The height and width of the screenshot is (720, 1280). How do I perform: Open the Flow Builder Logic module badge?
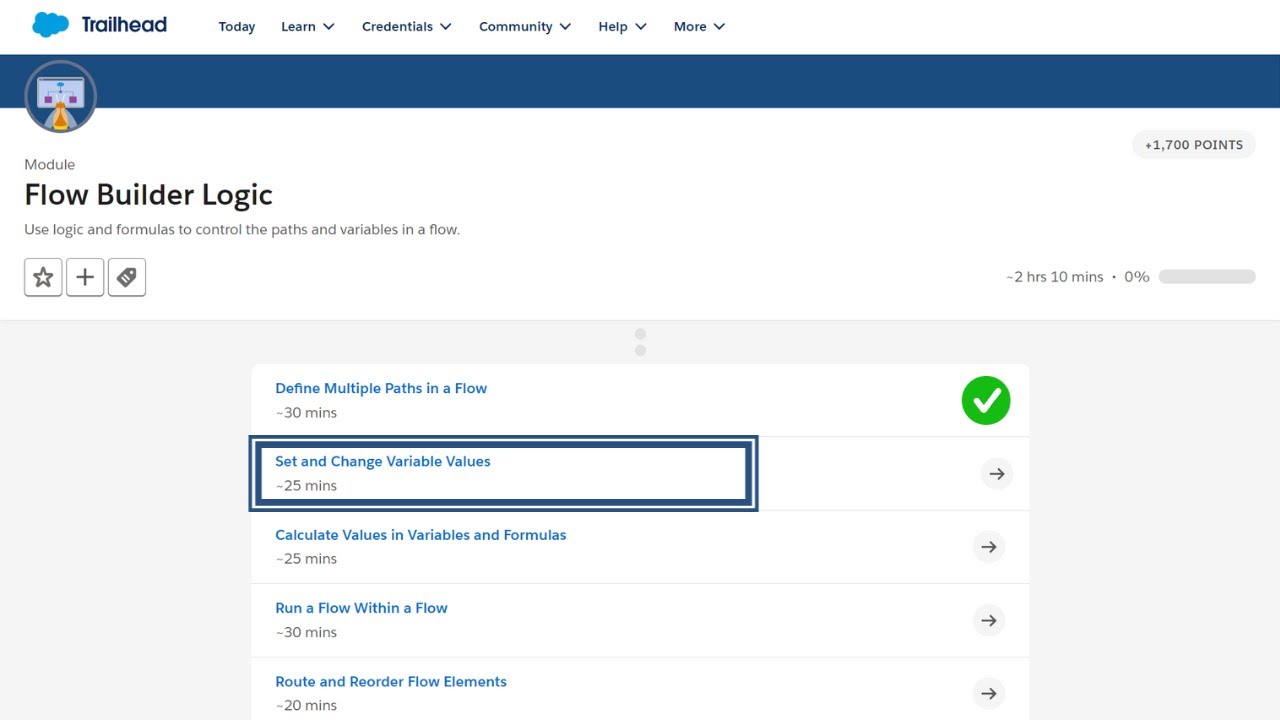(x=61, y=96)
